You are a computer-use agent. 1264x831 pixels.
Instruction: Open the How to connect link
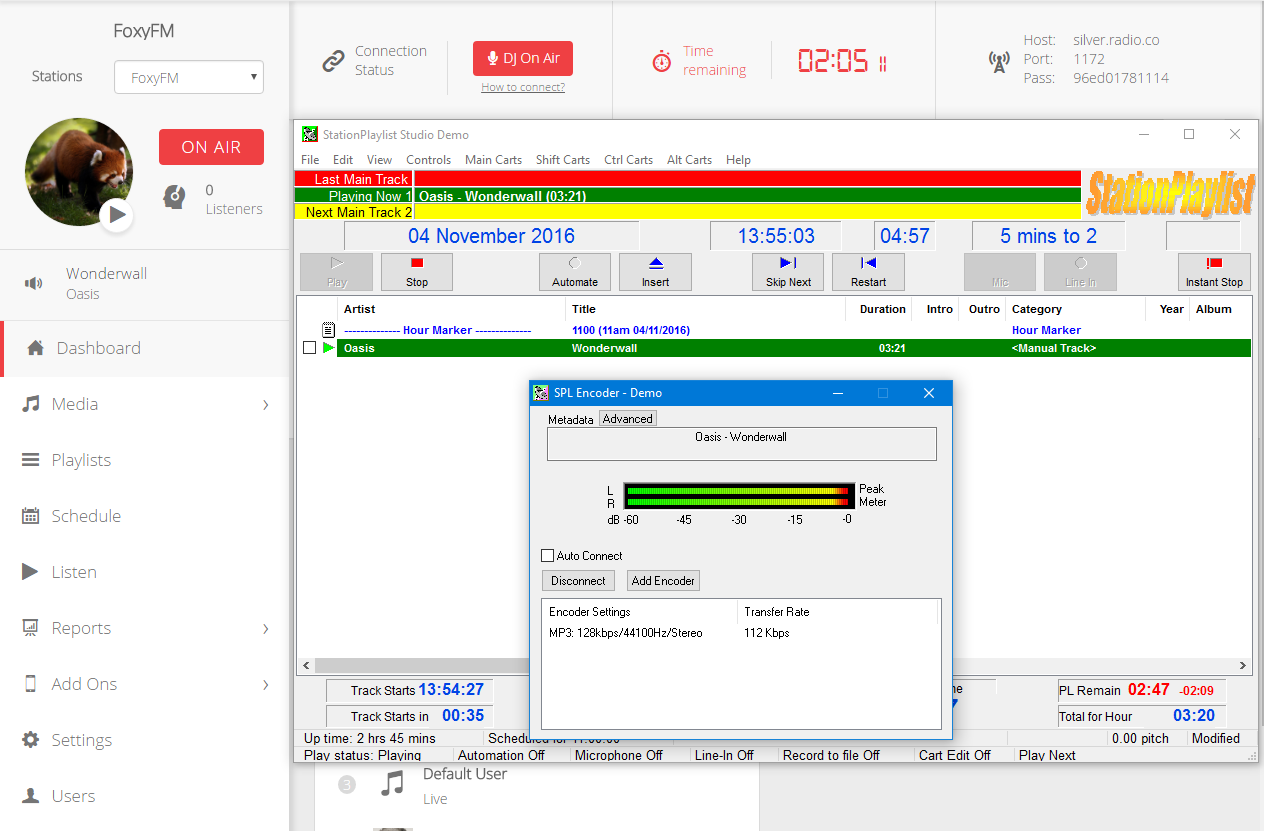(x=523, y=87)
